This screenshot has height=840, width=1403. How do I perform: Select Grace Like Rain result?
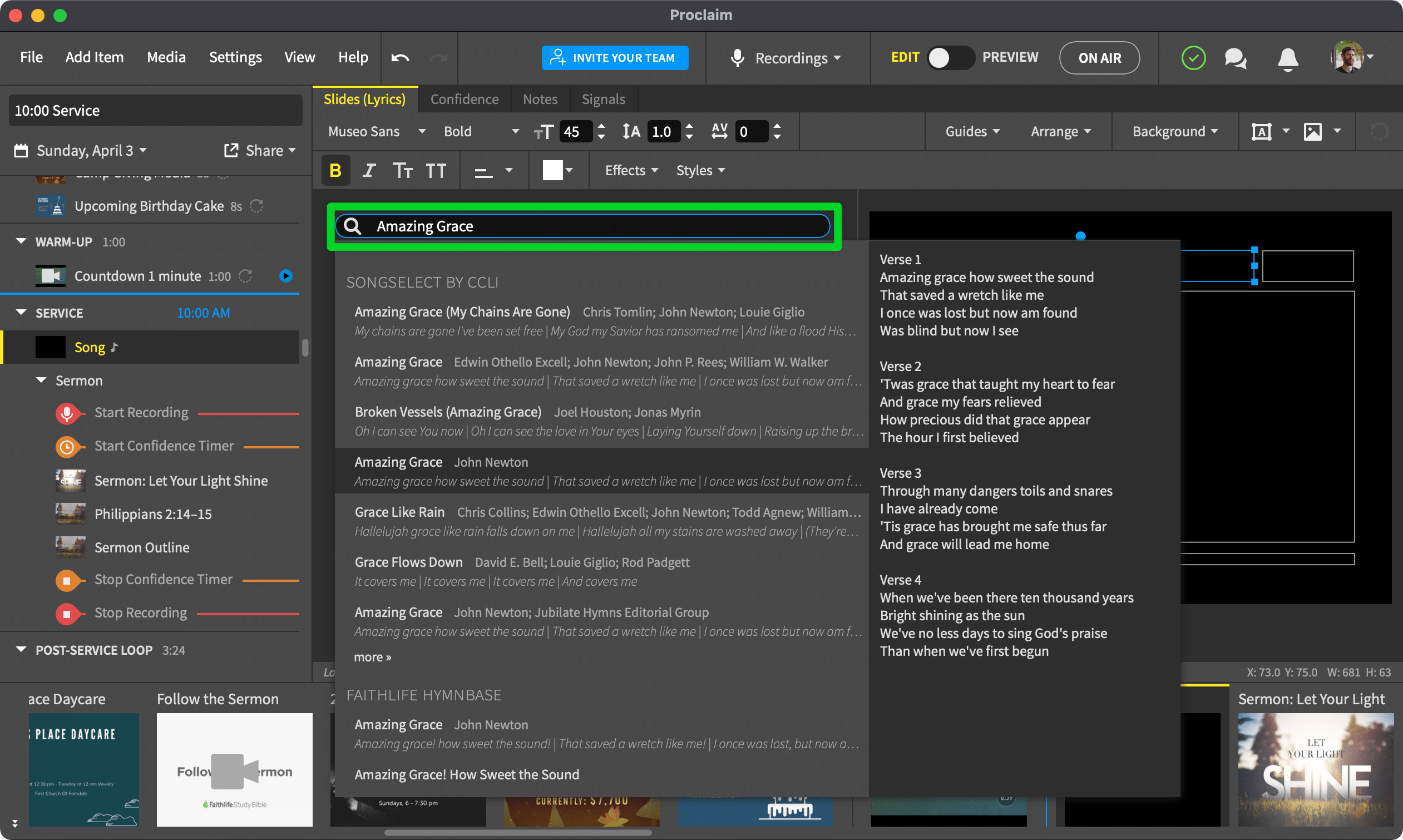coord(602,522)
